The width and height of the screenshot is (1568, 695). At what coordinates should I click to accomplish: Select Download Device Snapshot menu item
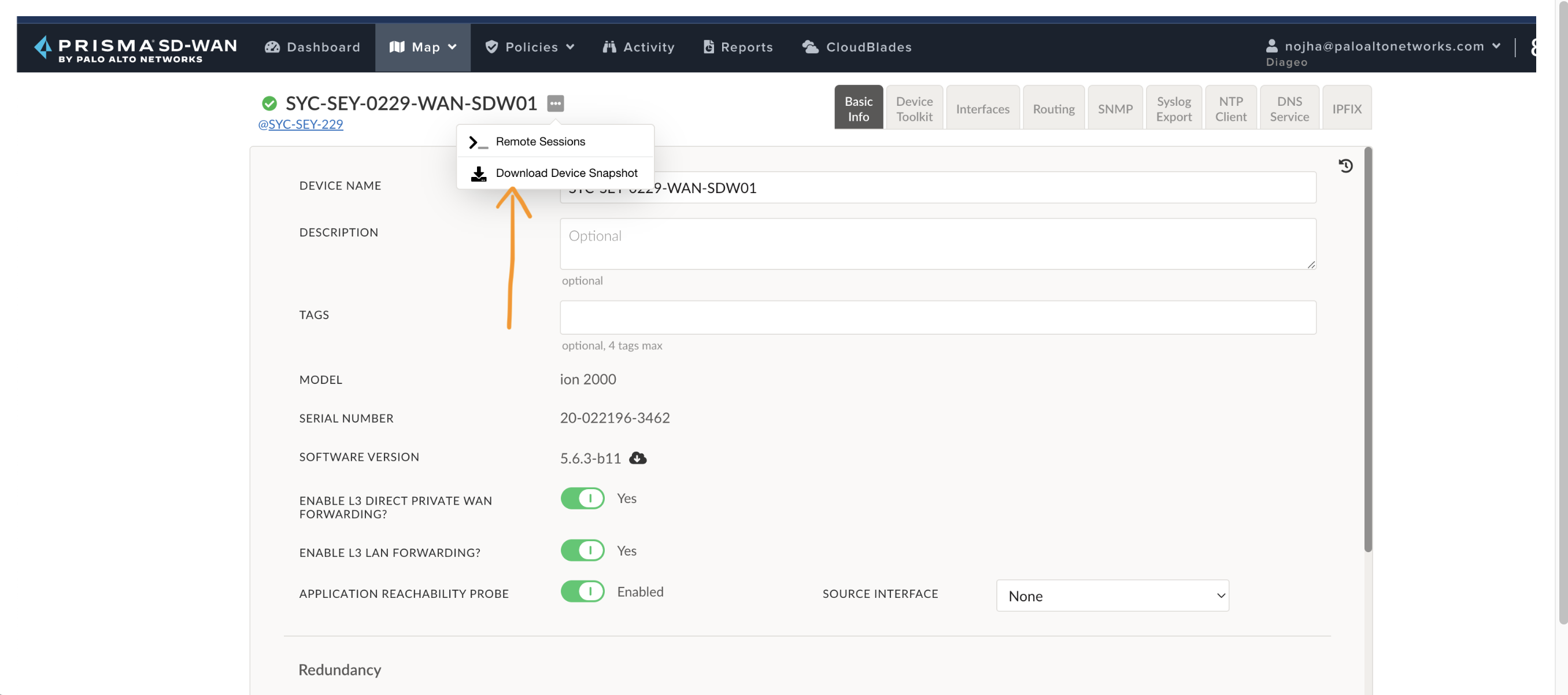tap(566, 173)
